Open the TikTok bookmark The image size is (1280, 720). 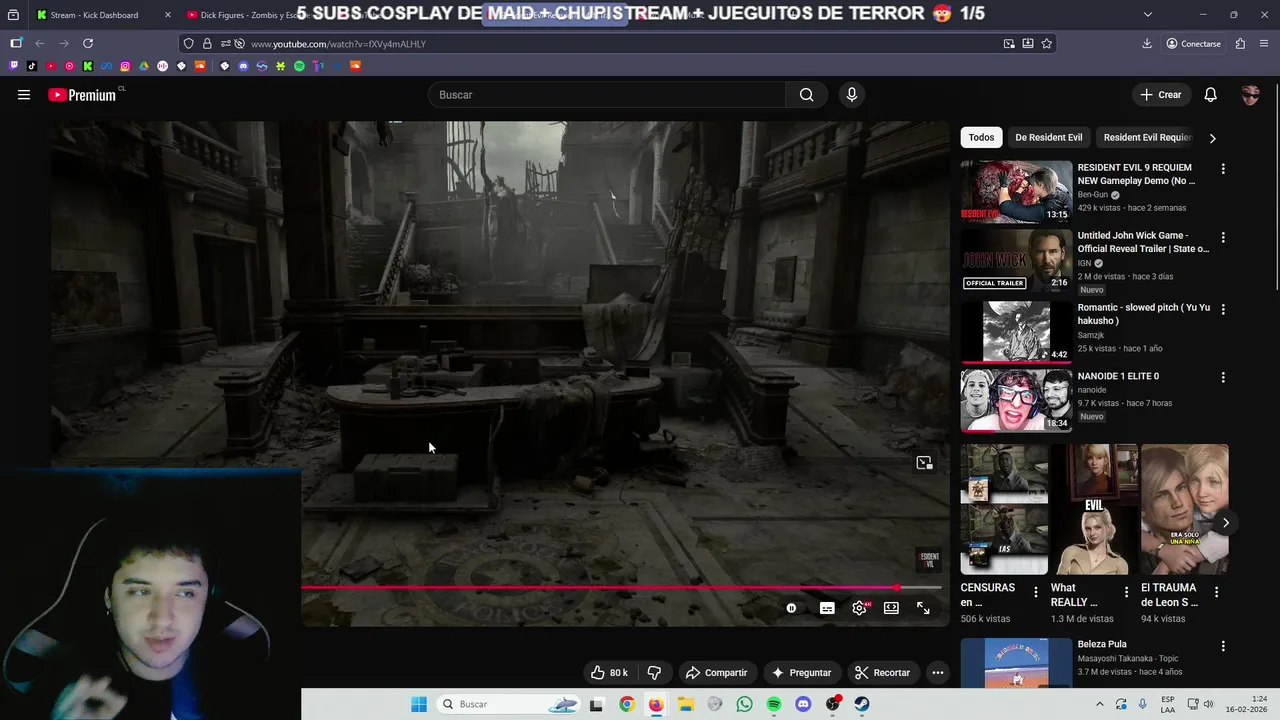(x=32, y=66)
